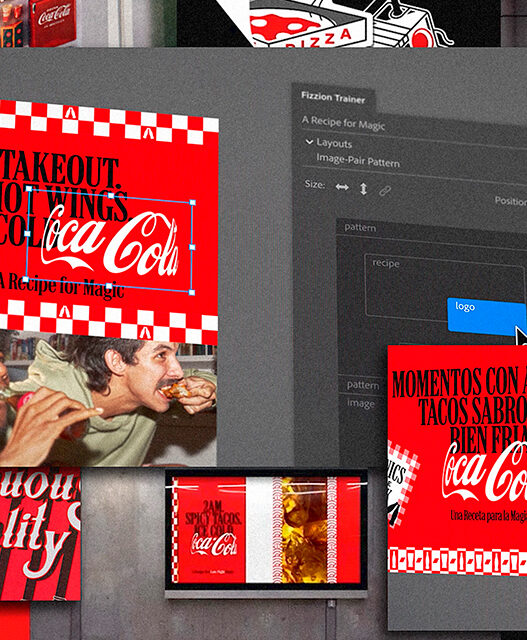Click the 'Layouts' section label

pyautogui.click(x=334, y=143)
